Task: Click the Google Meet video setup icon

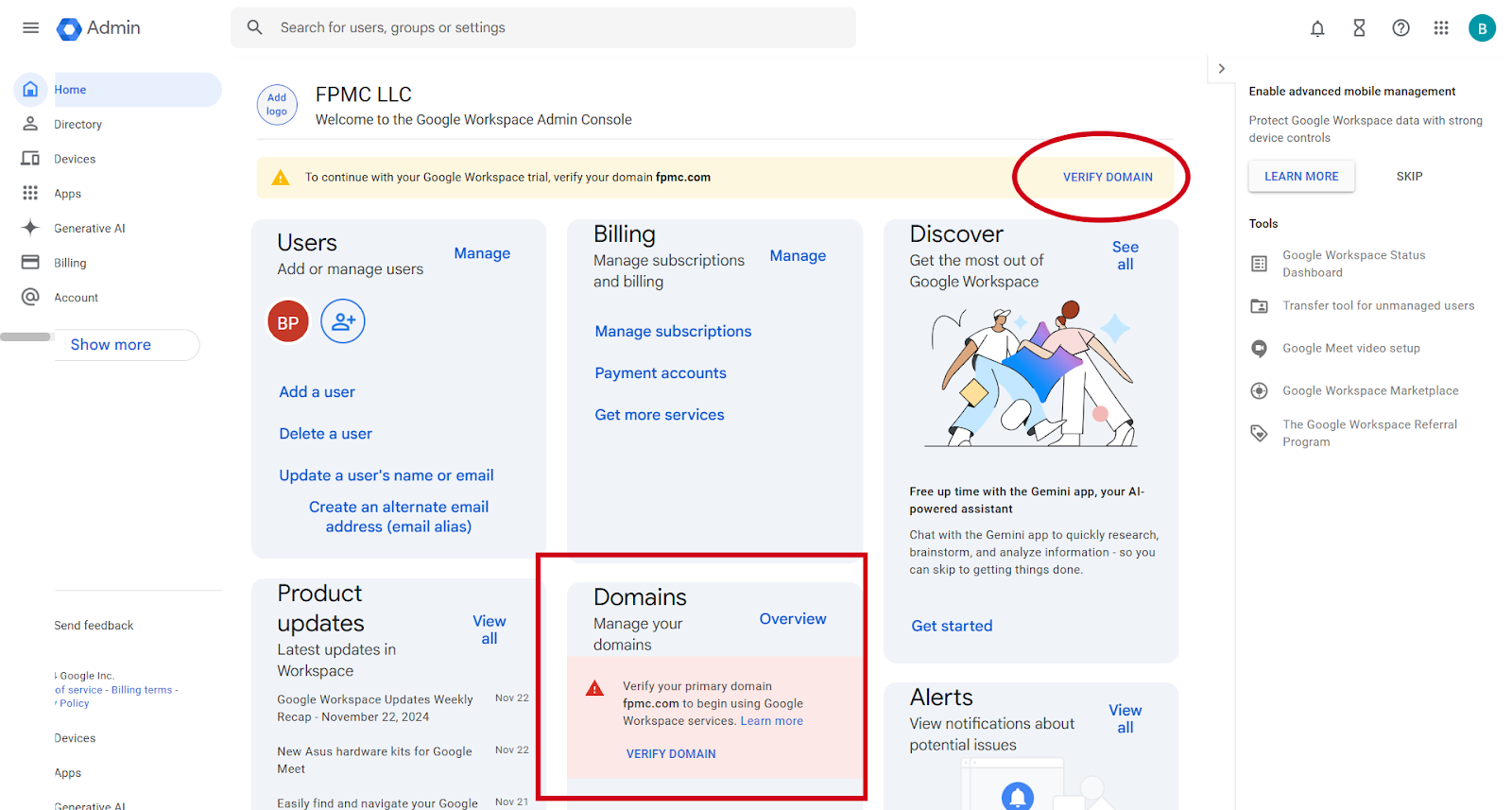Action: click(1259, 349)
